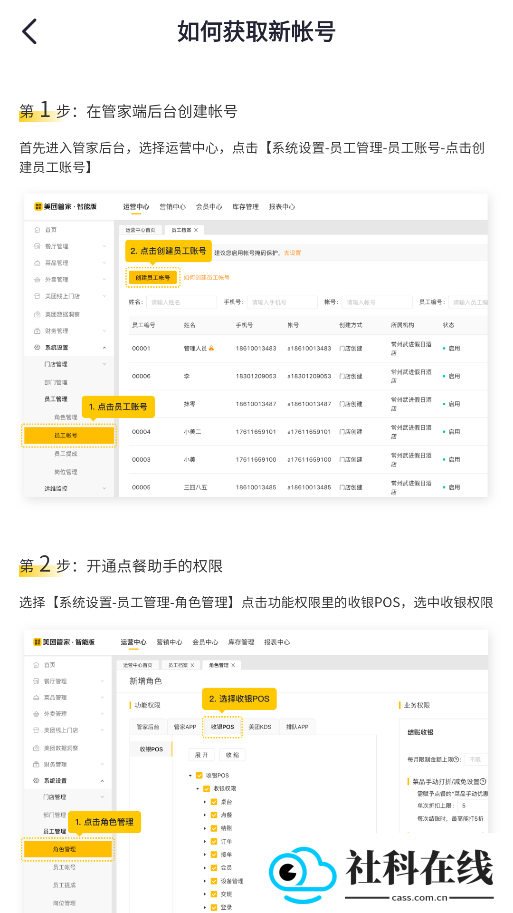513x913 pixels.
Task: Click the 展开 button above permission tree
Action: point(202,755)
